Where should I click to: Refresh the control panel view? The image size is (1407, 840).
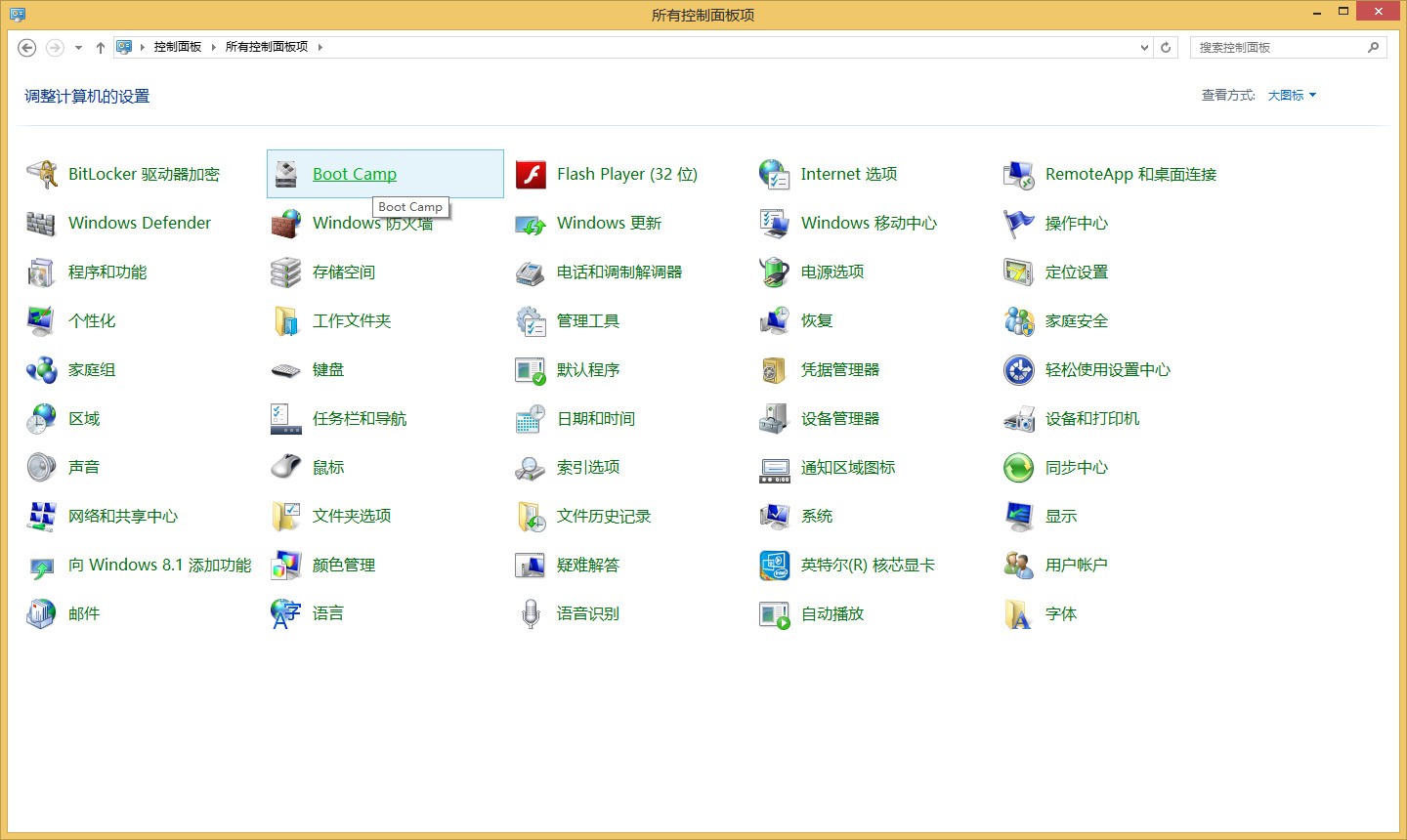(1166, 47)
